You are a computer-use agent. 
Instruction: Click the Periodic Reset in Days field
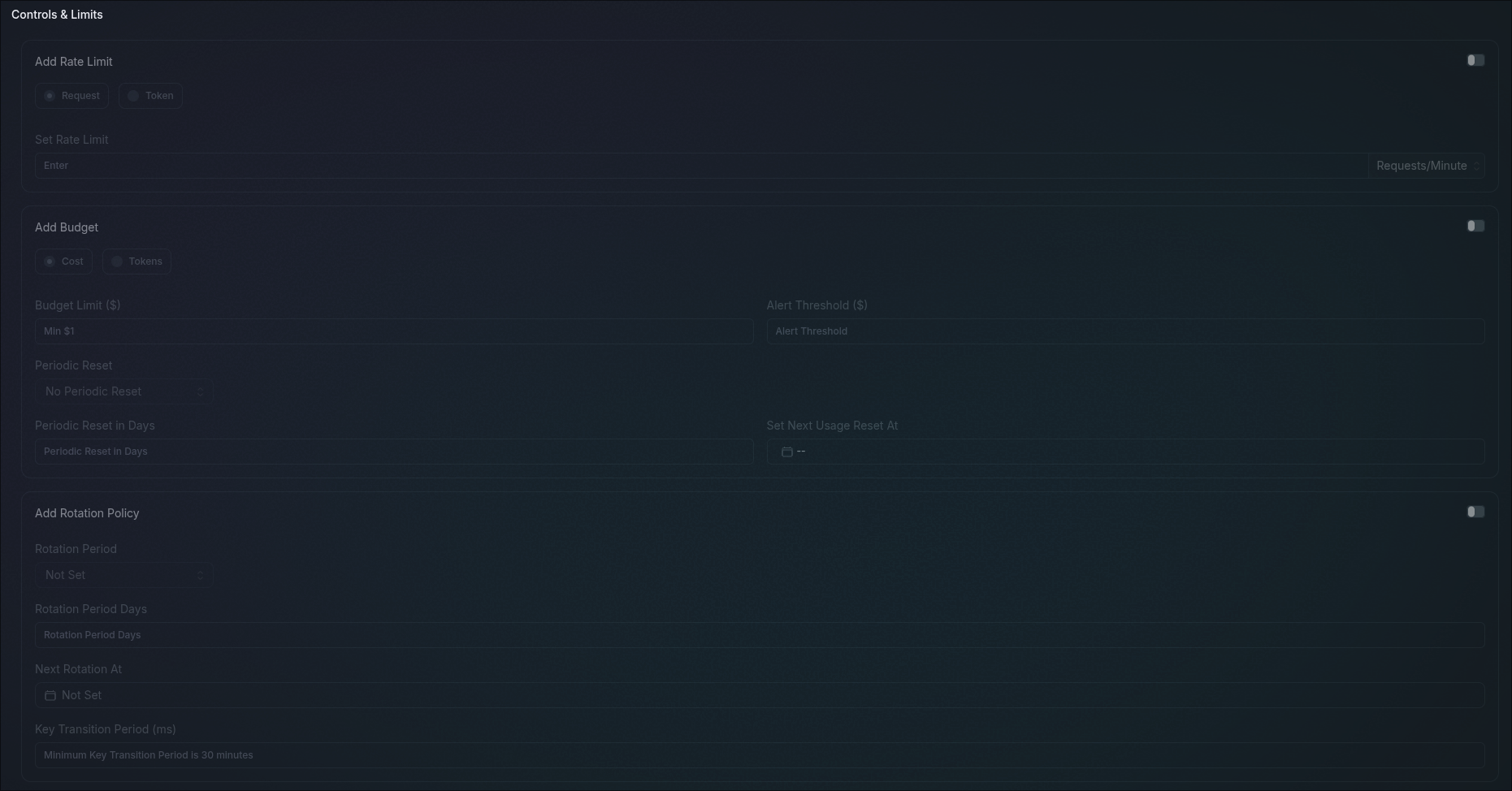tap(394, 452)
